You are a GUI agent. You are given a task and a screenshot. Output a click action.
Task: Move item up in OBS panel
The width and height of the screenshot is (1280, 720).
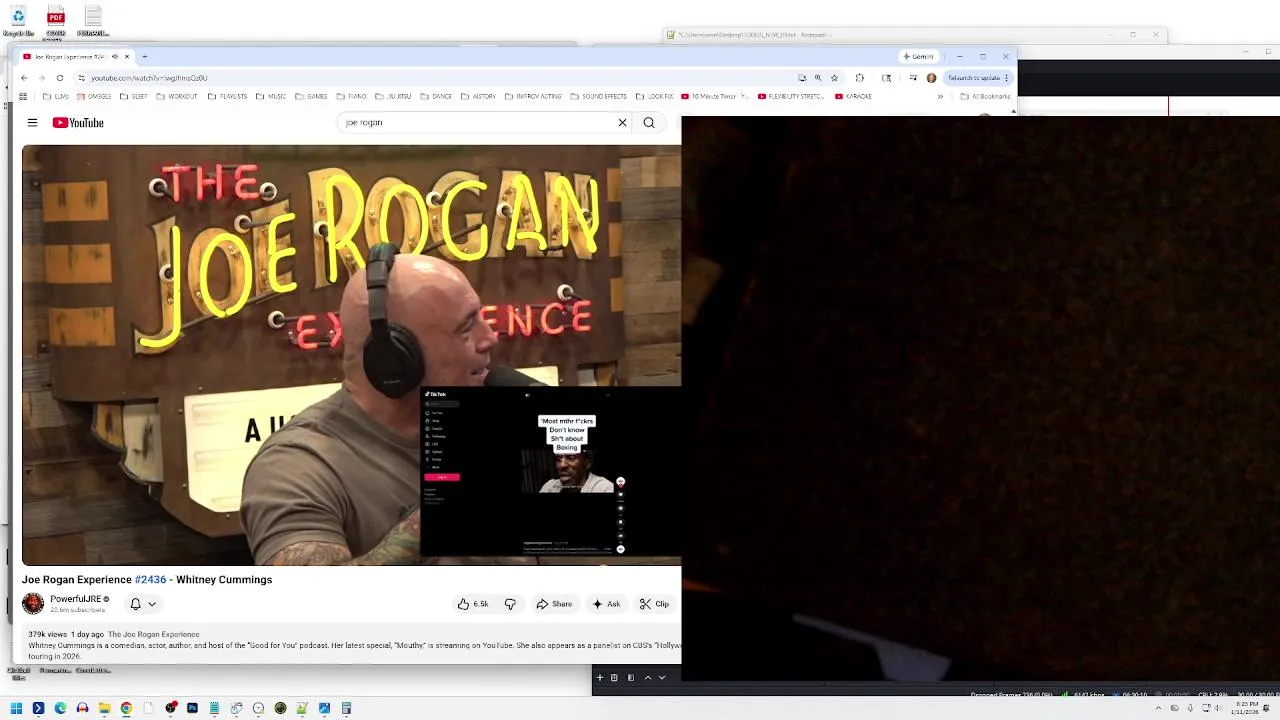point(647,678)
